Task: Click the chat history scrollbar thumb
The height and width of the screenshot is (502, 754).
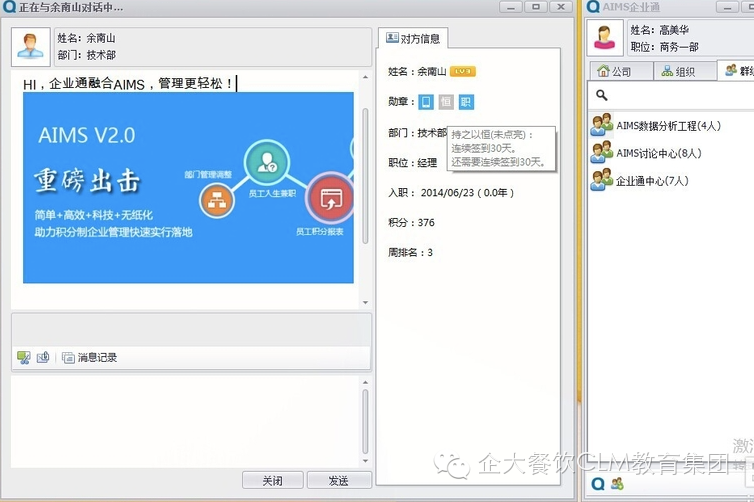Action: [365, 176]
